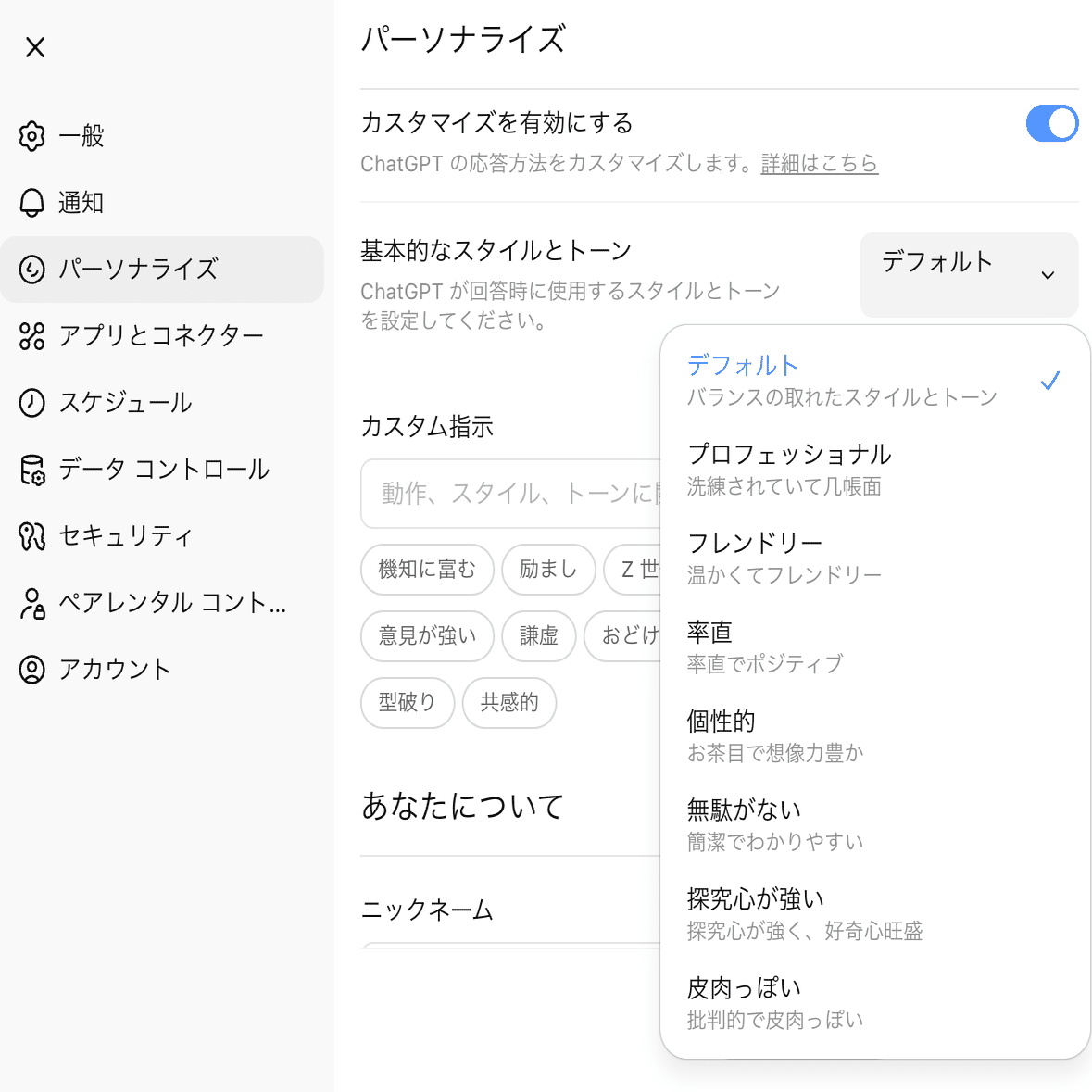Screen dimensions: 1092x1092
Task: Collapse the デフォルト style dropdown
Action: click(x=969, y=274)
